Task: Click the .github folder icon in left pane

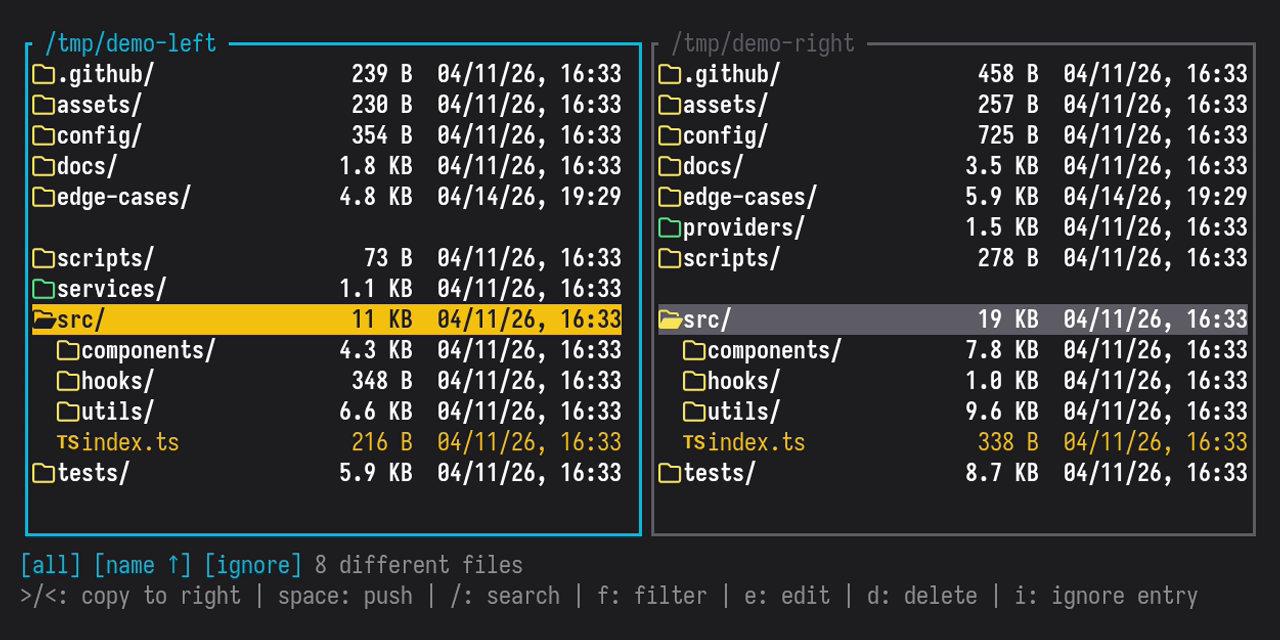Action: pos(43,74)
